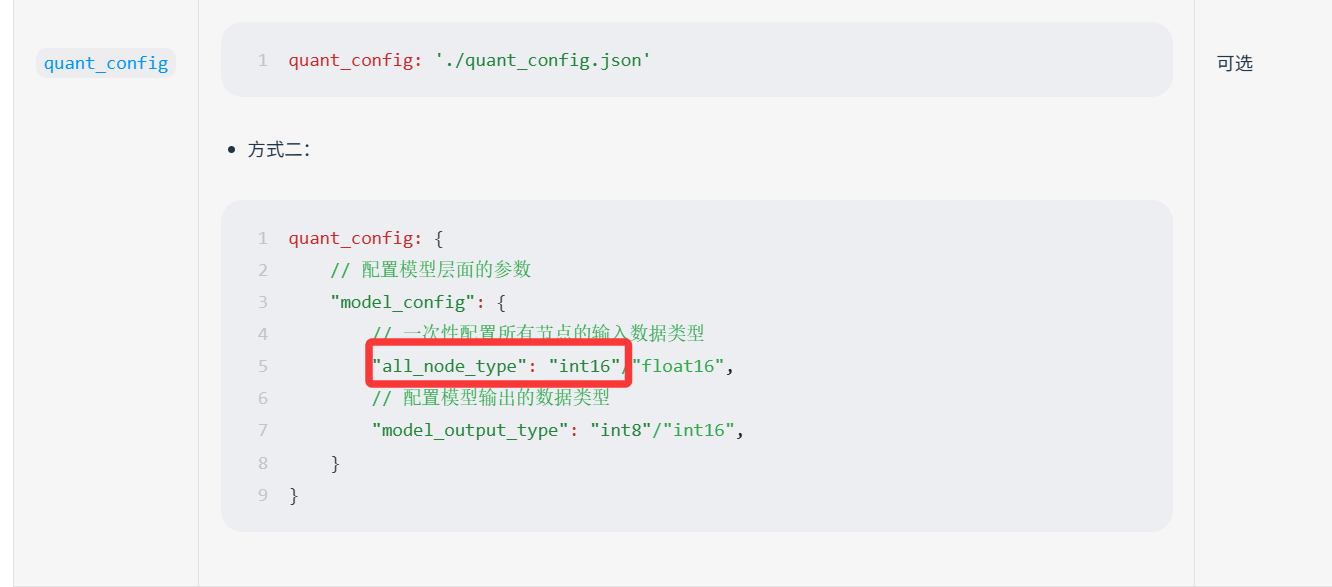The width and height of the screenshot is (1332, 587).
Task: Click the comment 配置模型层面的参数
Action: pos(431,270)
